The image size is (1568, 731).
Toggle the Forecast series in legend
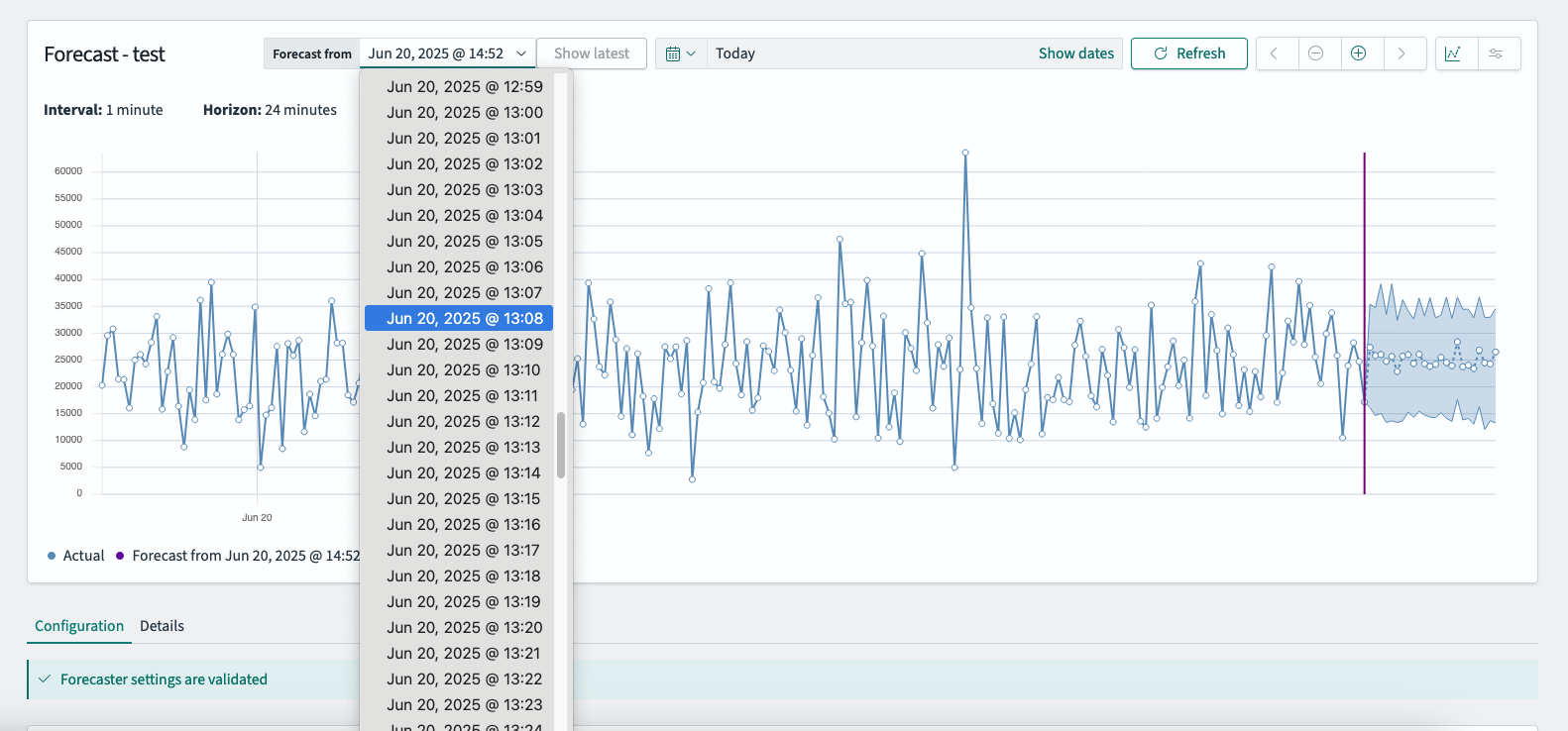tap(238, 556)
